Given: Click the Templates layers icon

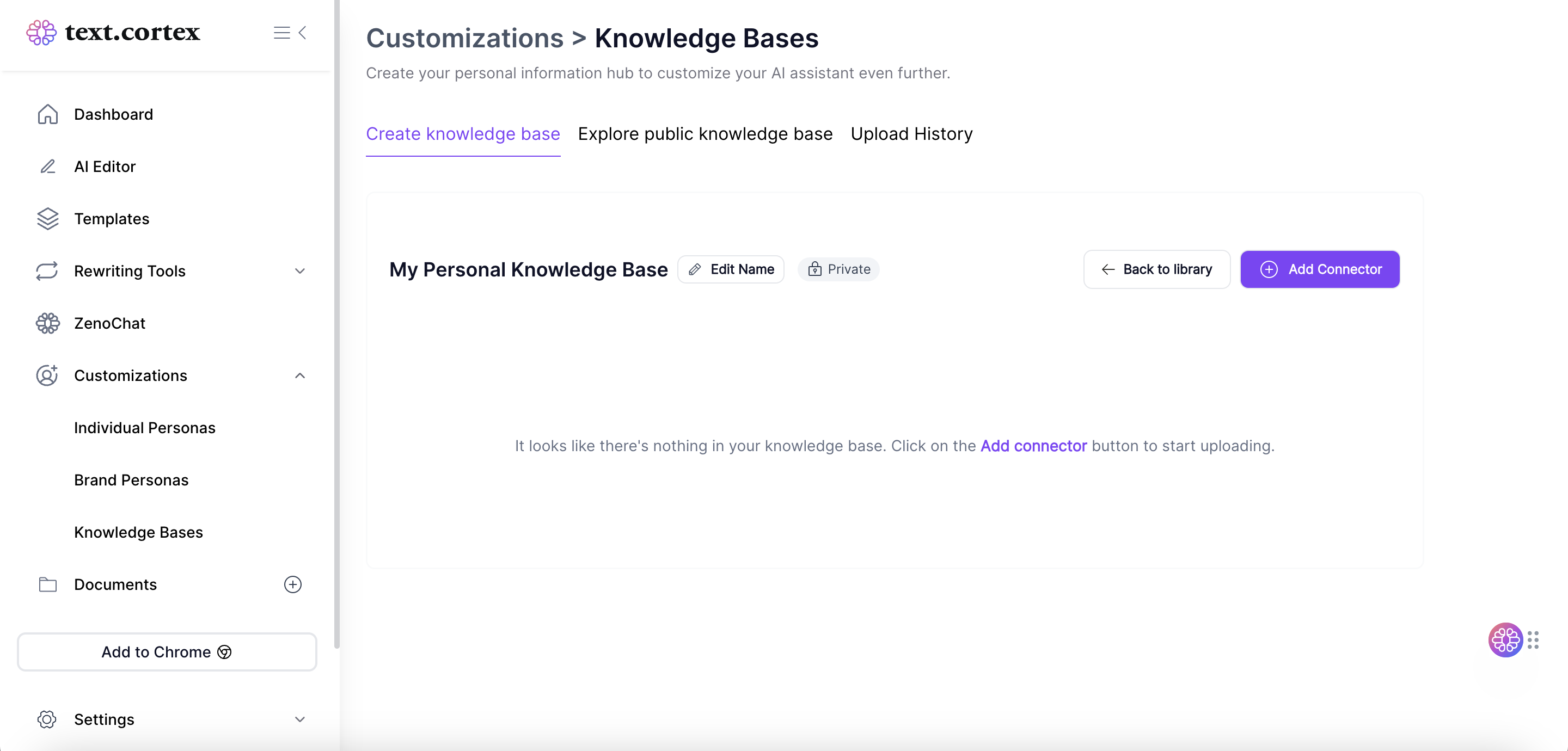Looking at the screenshot, I should pyautogui.click(x=47, y=219).
